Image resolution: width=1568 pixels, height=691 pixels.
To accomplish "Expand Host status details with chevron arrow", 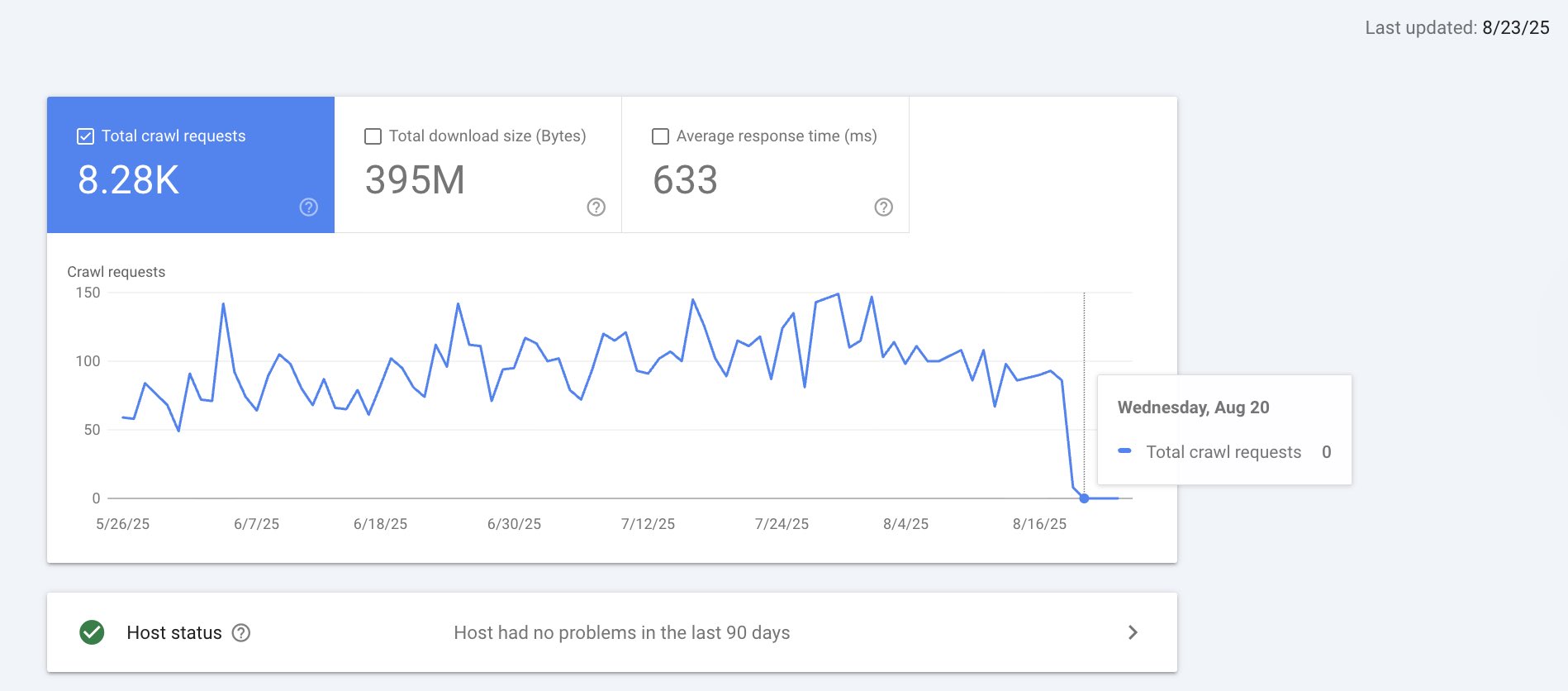I will 1133,632.
